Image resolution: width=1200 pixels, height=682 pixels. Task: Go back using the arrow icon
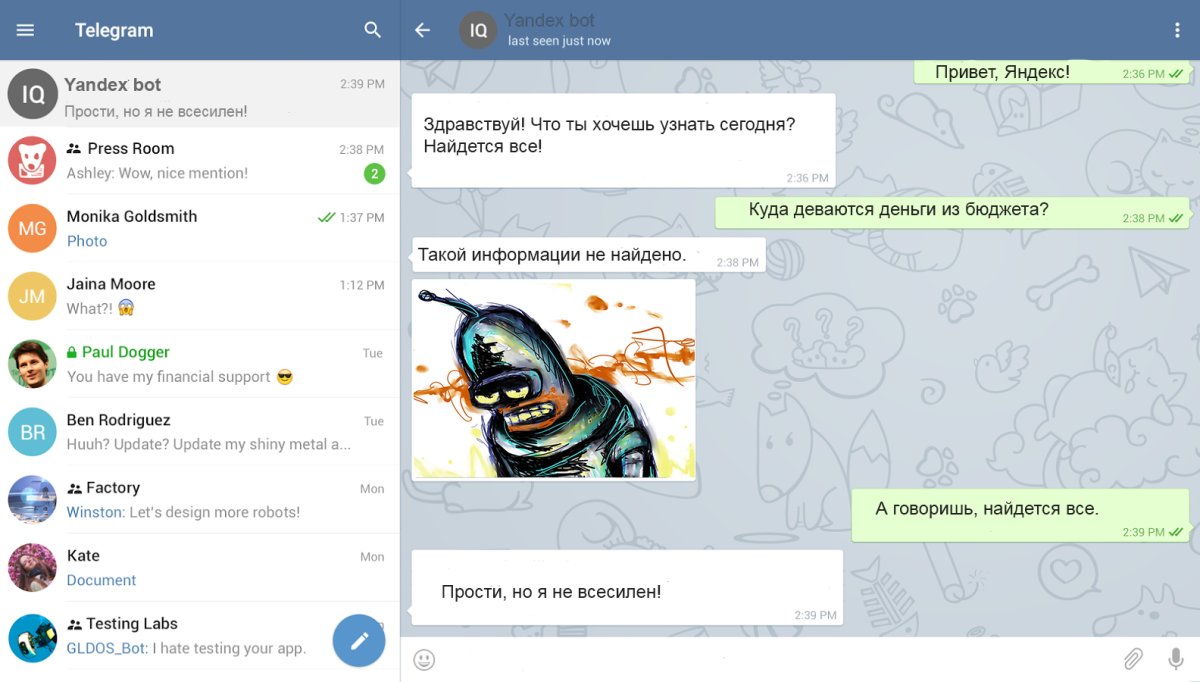422,30
